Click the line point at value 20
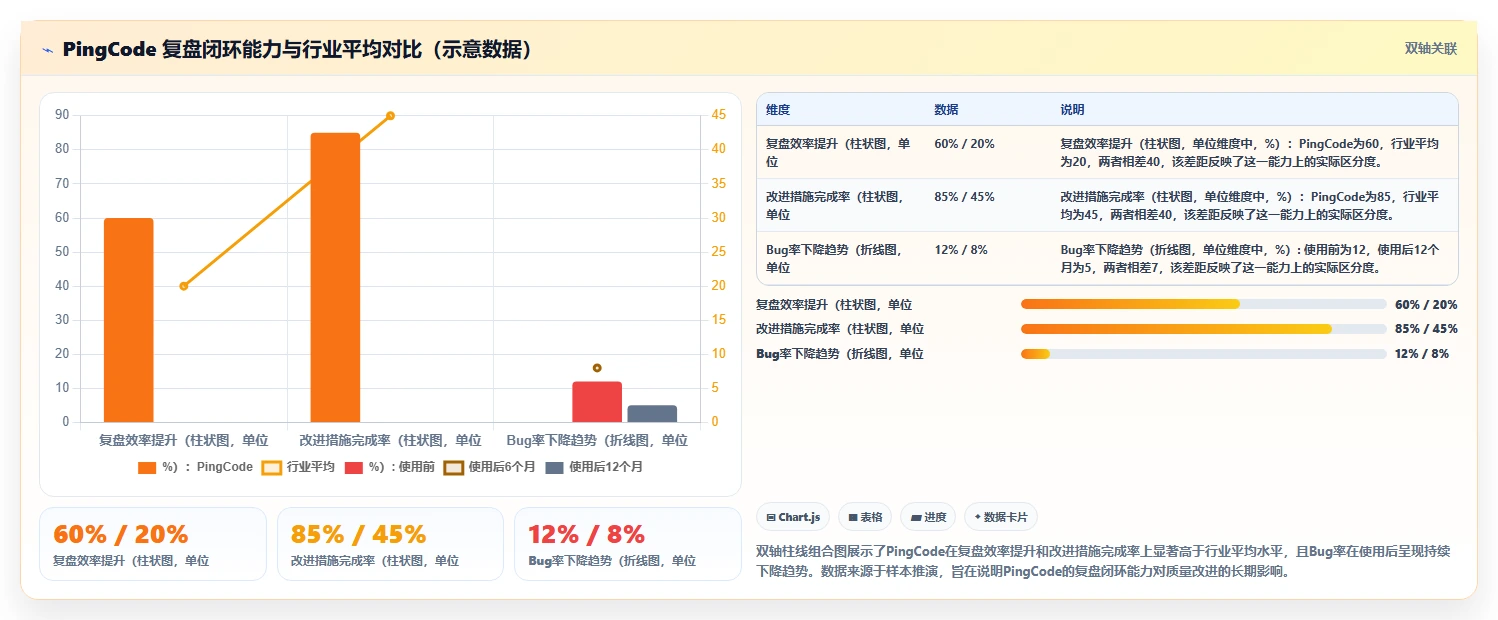 [x=184, y=286]
